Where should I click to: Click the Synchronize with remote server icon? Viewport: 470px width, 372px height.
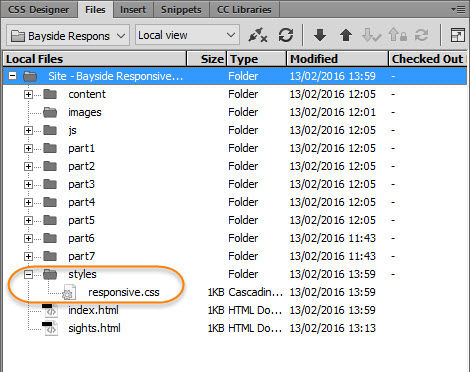click(x=421, y=35)
